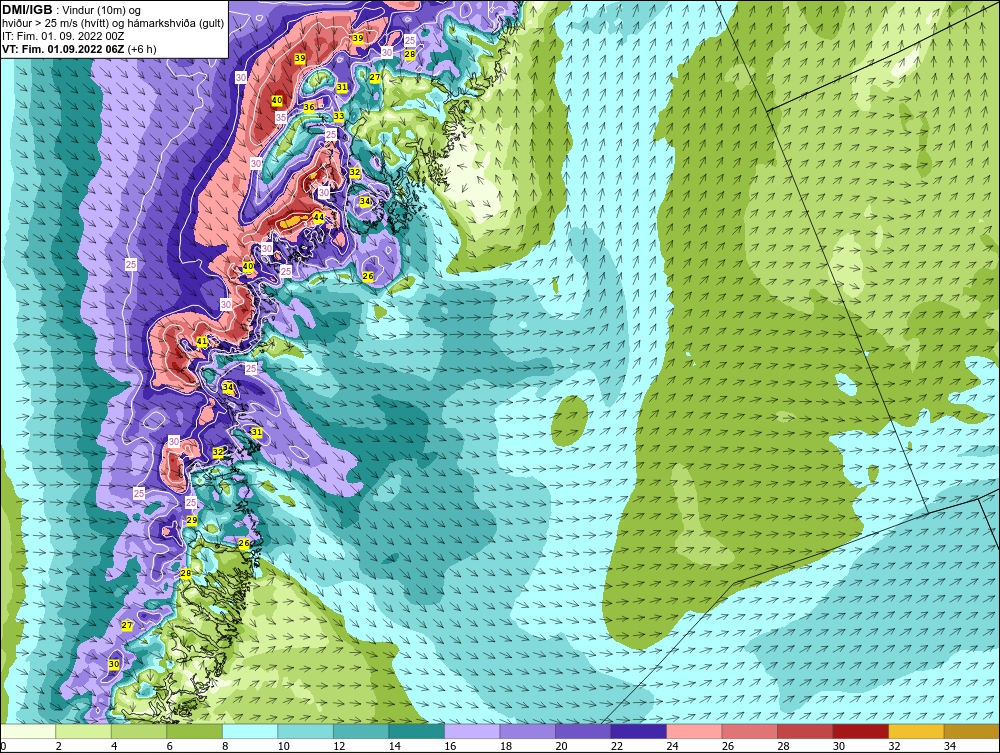Screen dimensions: 1000x753
Task: Select the legend scale value 16
Action: tap(450, 746)
